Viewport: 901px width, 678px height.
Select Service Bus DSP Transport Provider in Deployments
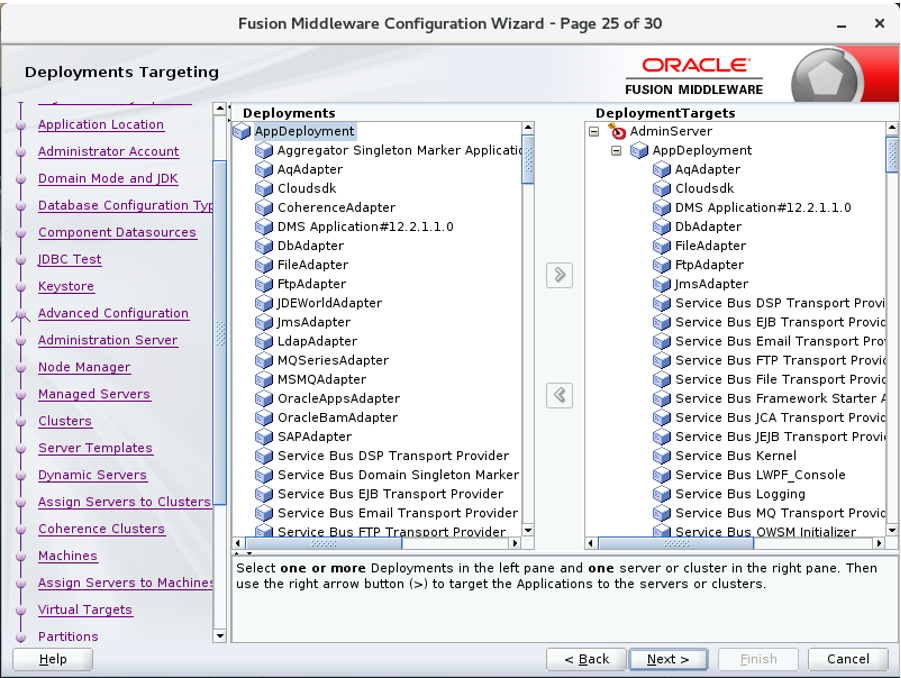pyautogui.click(x=393, y=456)
